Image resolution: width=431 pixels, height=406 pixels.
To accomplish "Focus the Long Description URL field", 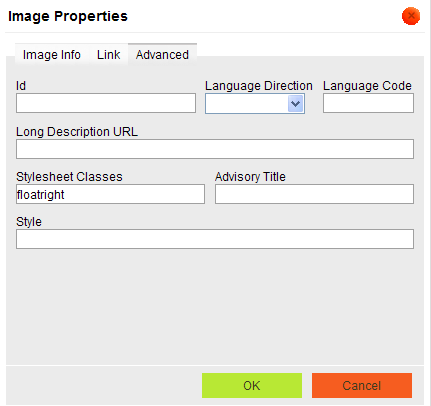I will (x=215, y=149).
